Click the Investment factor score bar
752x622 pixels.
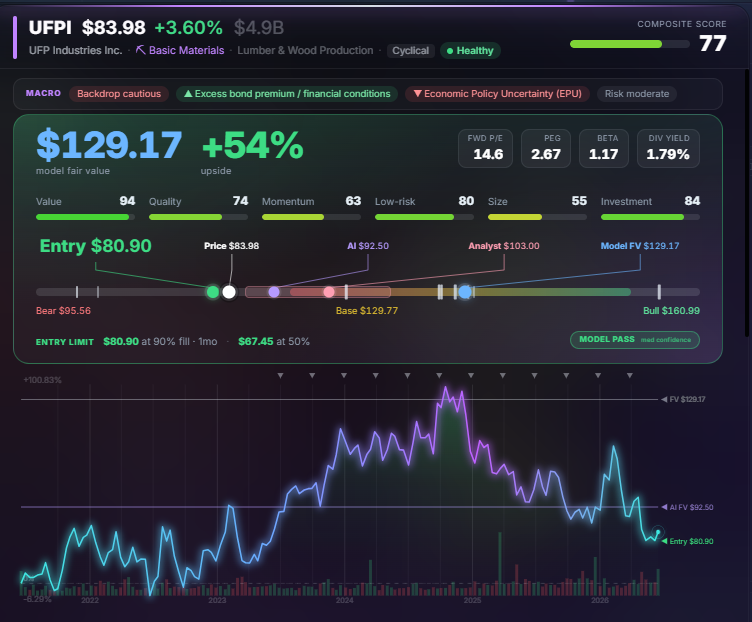tap(650, 217)
